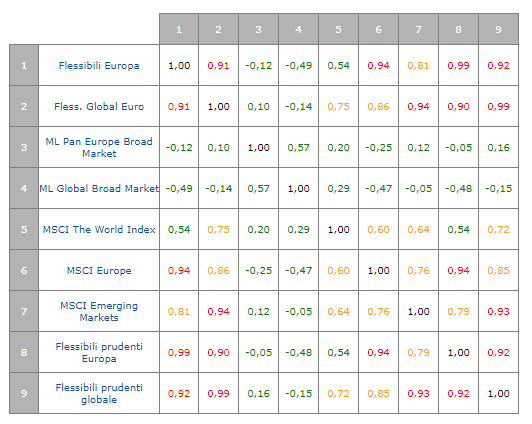This screenshot has width=532, height=424.
Task: Click column header number 9
Action: (498, 30)
